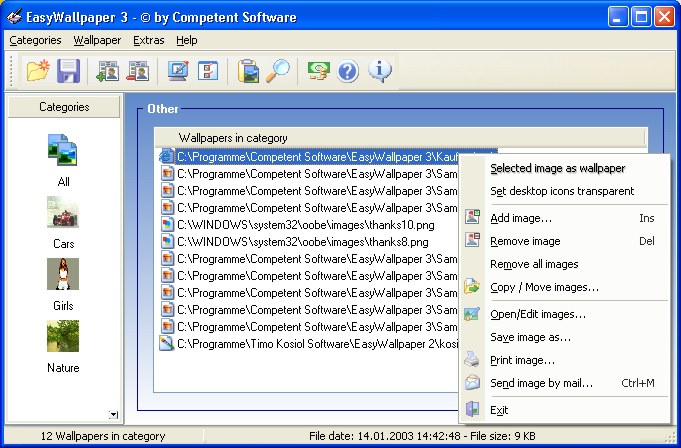
Task: Choose Remove image in context menu
Action: tap(564, 241)
